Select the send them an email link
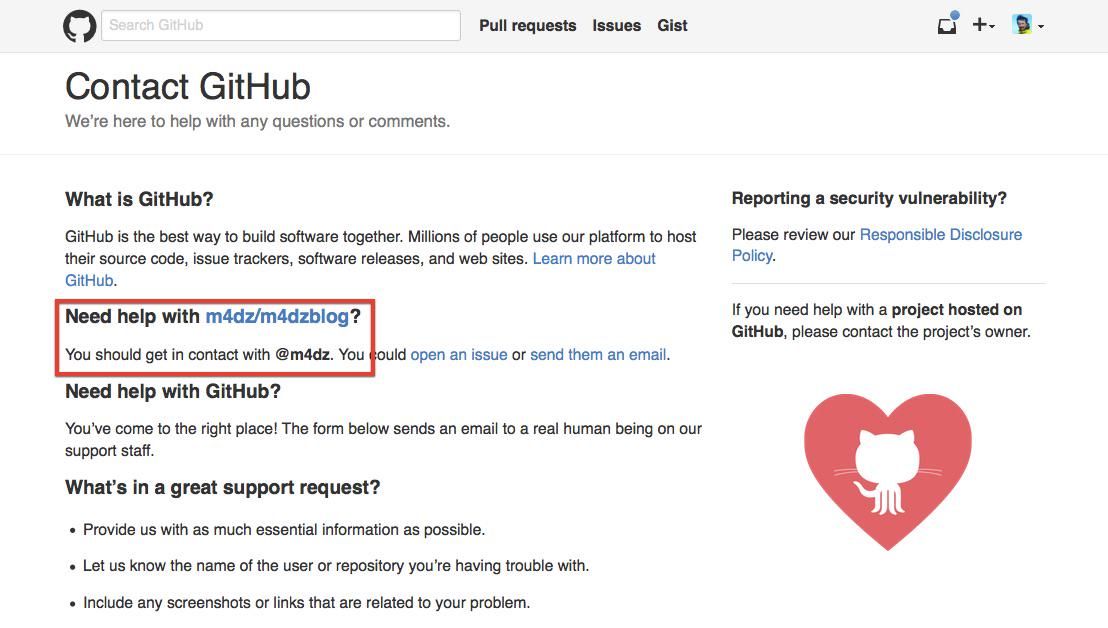The image size is (1108, 628). click(x=598, y=354)
